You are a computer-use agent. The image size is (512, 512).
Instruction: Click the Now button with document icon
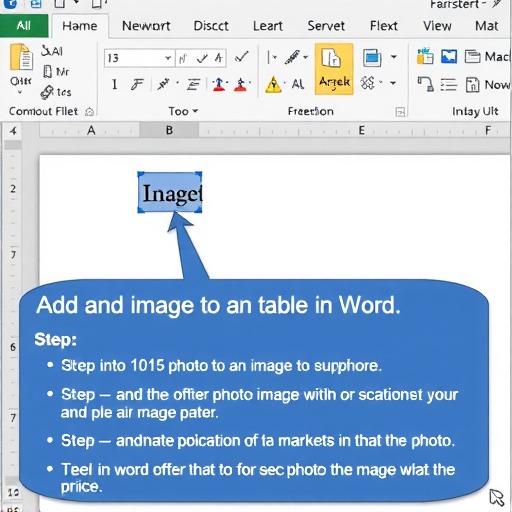[488, 85]
